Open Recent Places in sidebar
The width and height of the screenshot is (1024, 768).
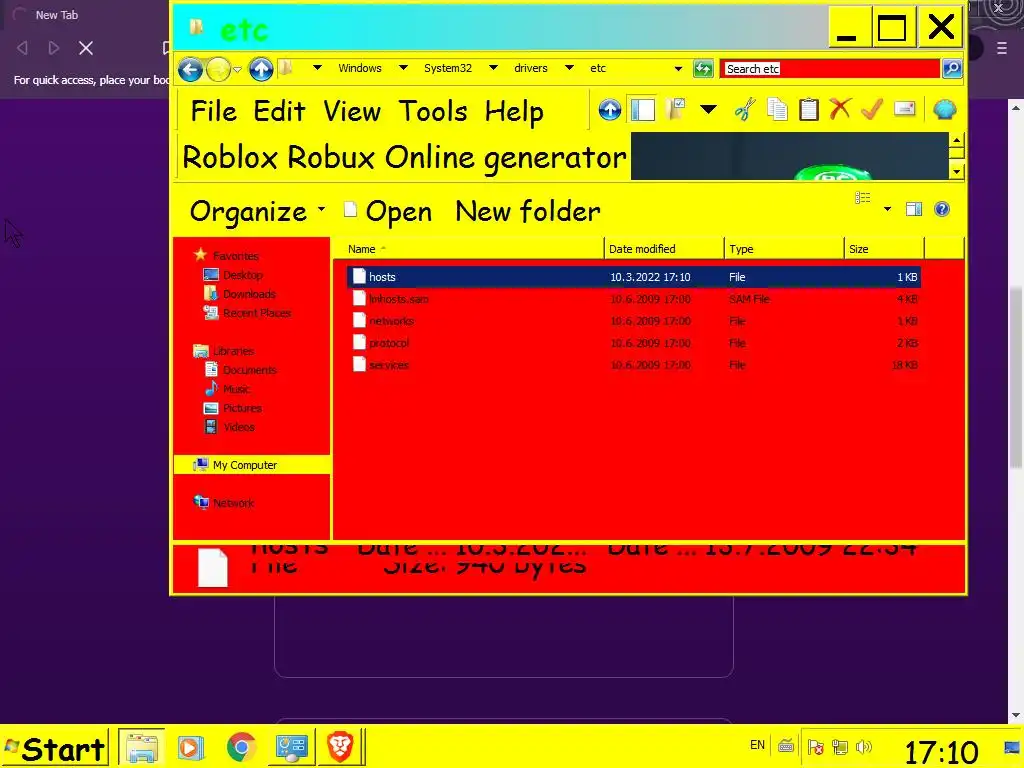247,313
